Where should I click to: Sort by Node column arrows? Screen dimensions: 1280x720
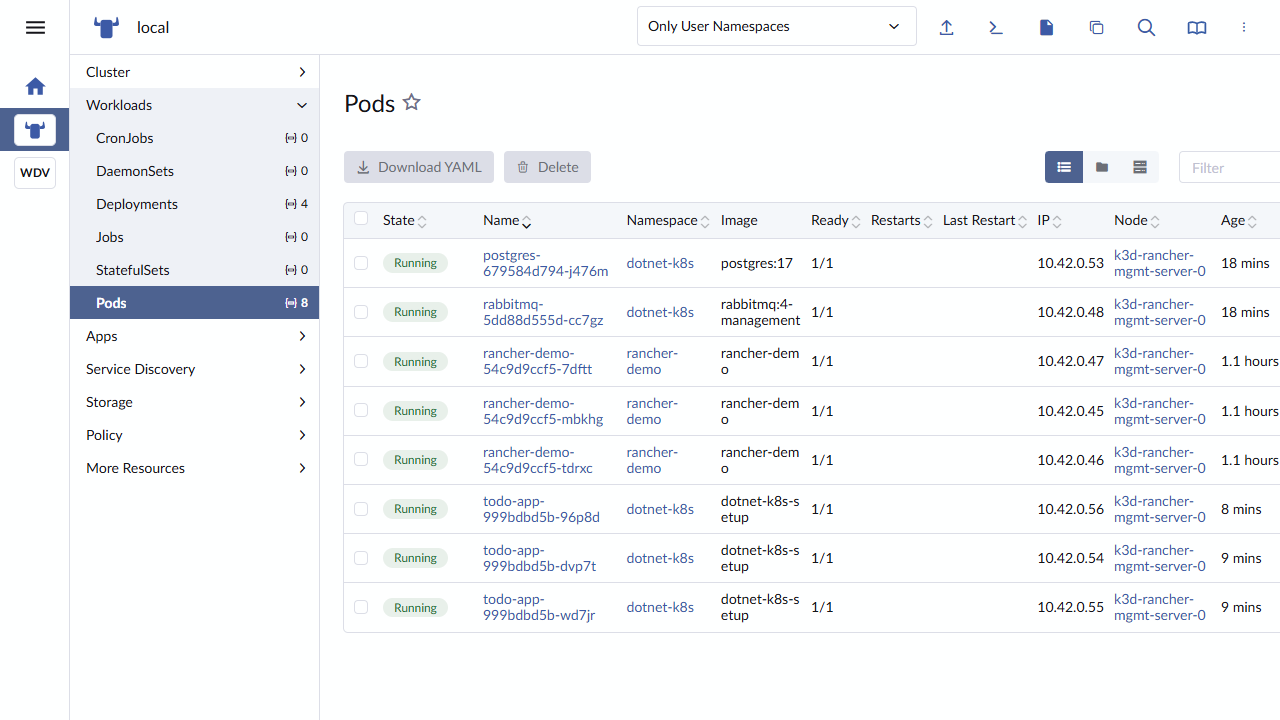click(x=1155, y=221)
